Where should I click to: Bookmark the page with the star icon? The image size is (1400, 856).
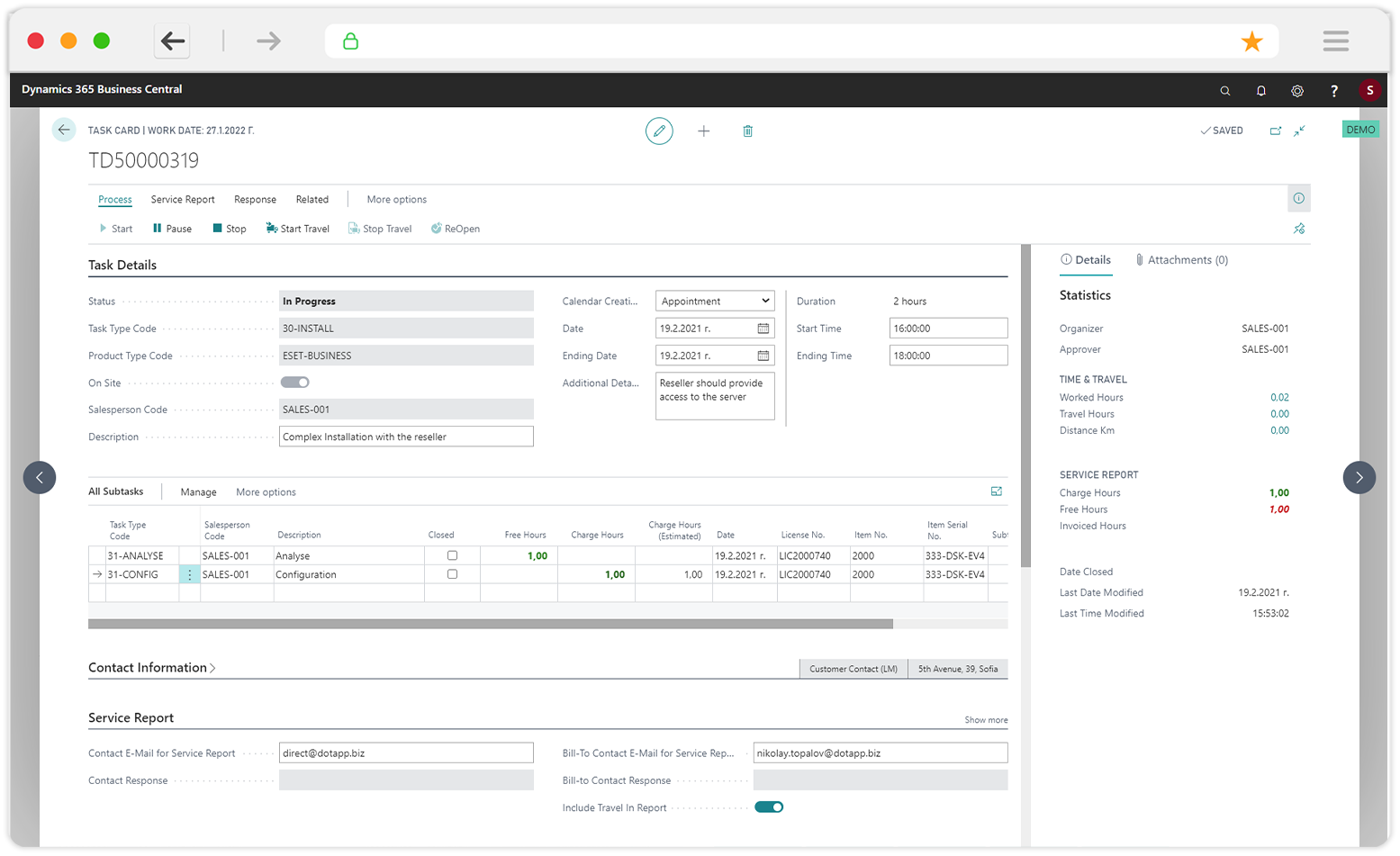[1251, 41]
